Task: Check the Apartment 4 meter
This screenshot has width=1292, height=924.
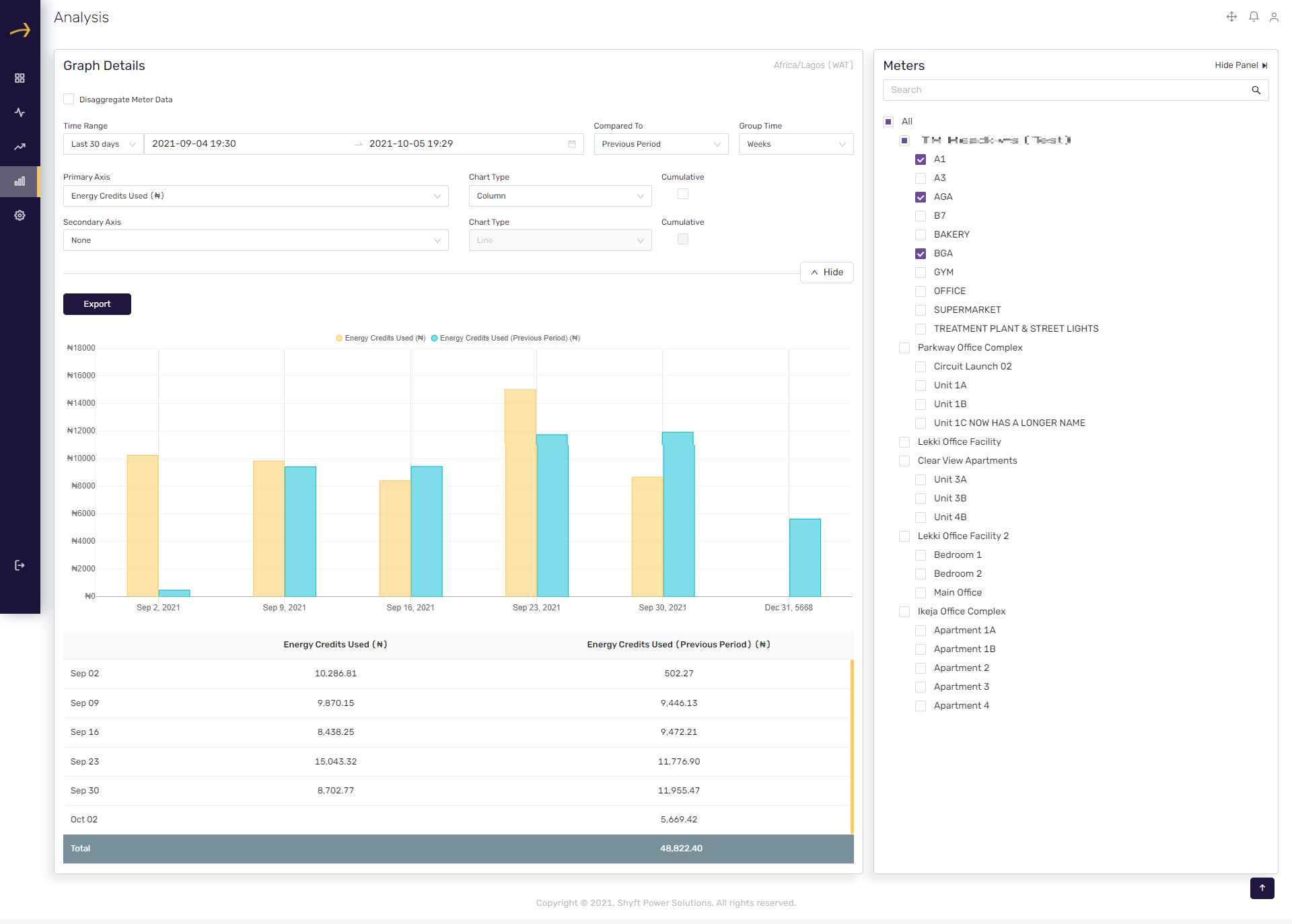Action: pyautogui.click(x=921, y=706)
